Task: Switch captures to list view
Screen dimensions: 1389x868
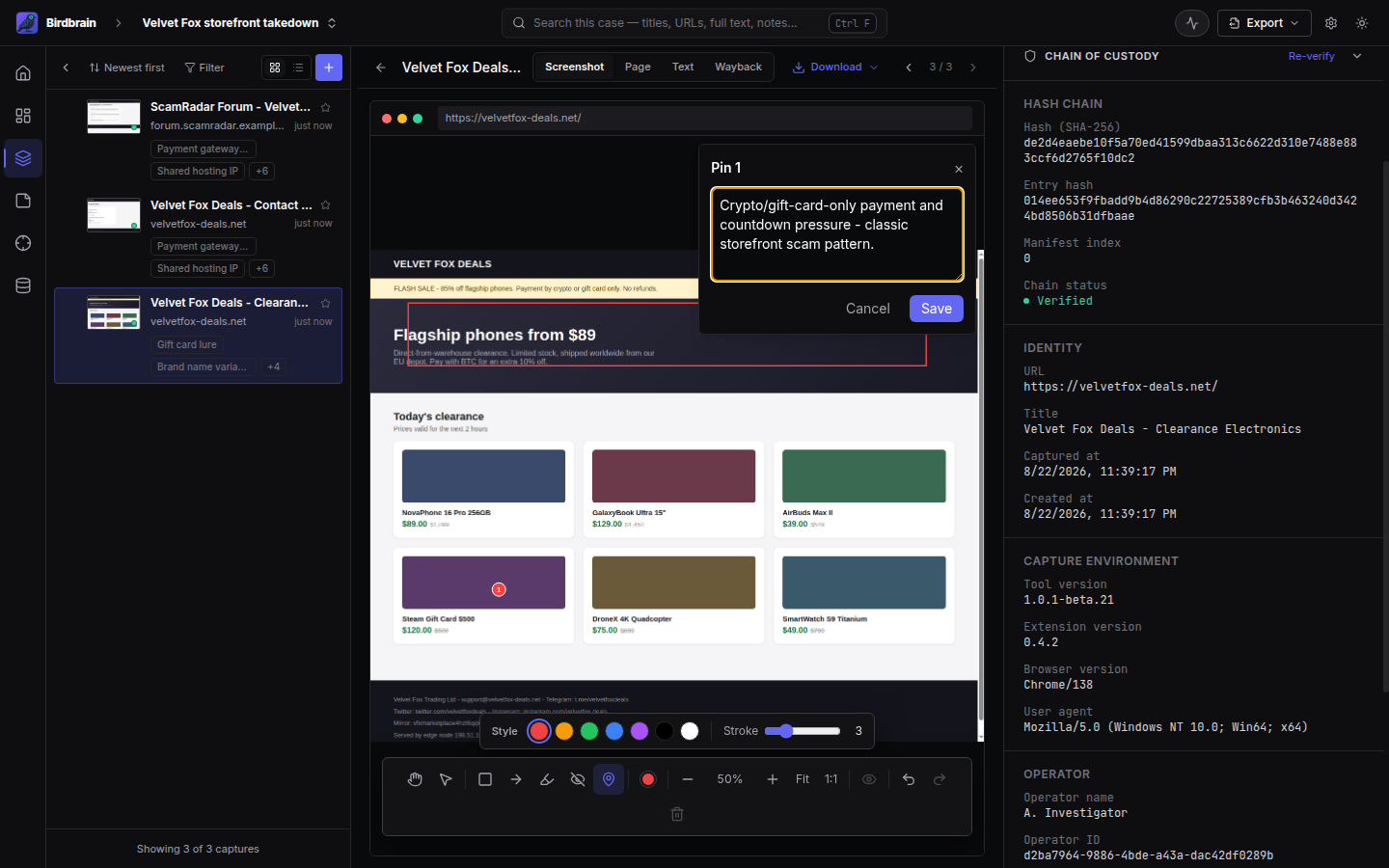Action: pos(298,68)
